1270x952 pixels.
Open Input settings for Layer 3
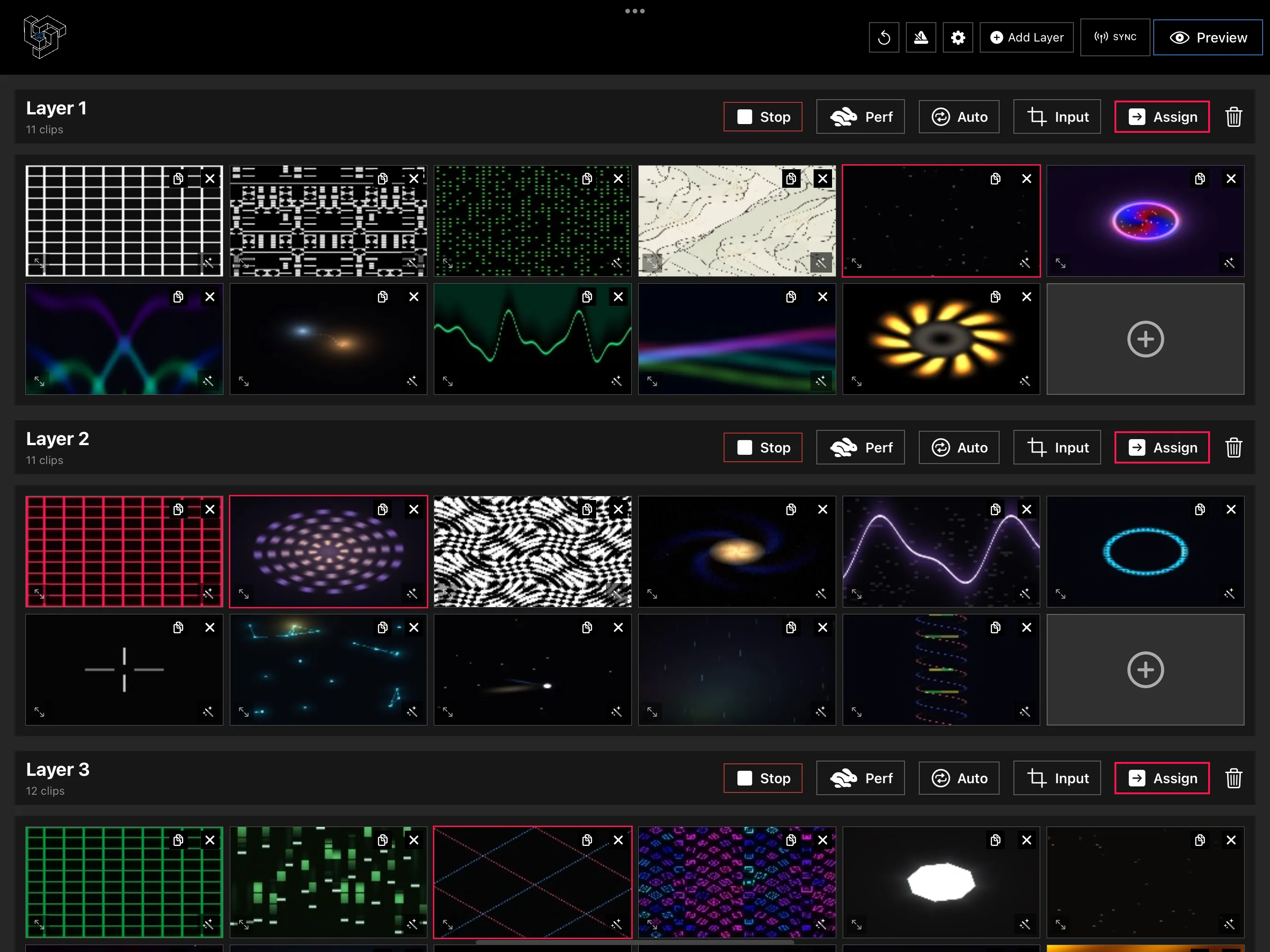pos(1057,778)
